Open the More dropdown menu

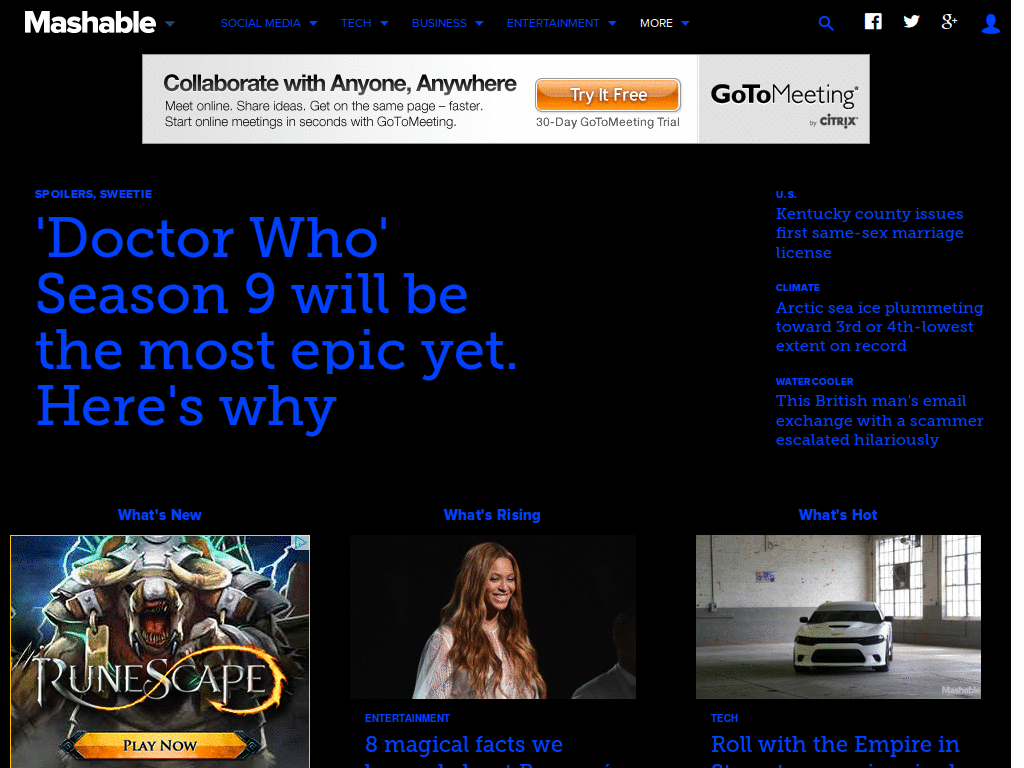click(664, 24)
